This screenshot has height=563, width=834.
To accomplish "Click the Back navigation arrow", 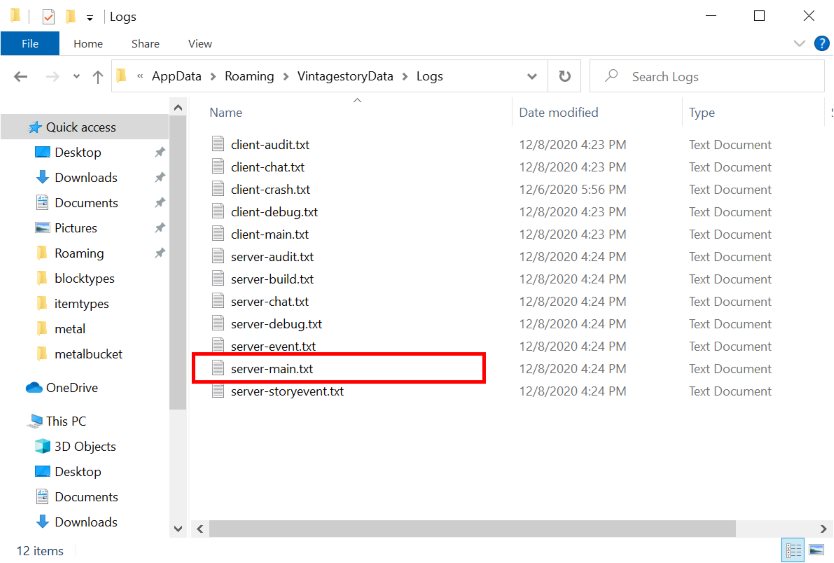I will pos(20,77).
